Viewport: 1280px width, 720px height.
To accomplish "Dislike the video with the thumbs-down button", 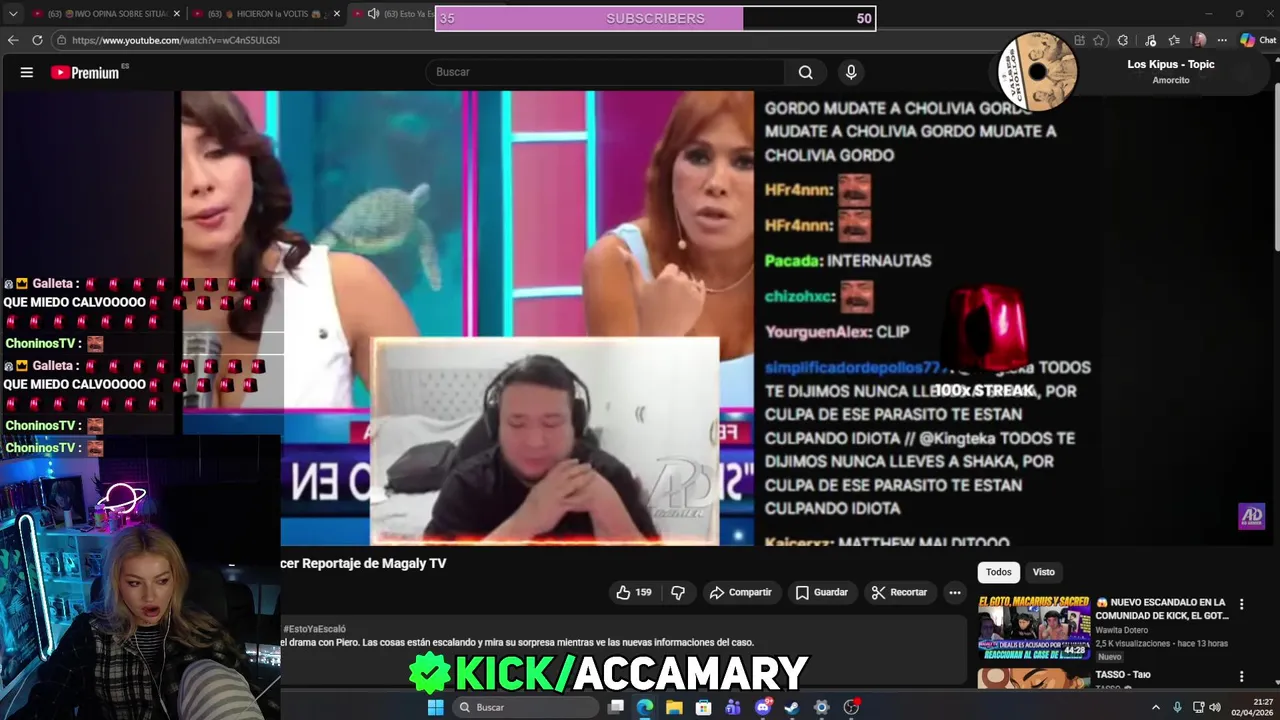I will tap(678, 592).
